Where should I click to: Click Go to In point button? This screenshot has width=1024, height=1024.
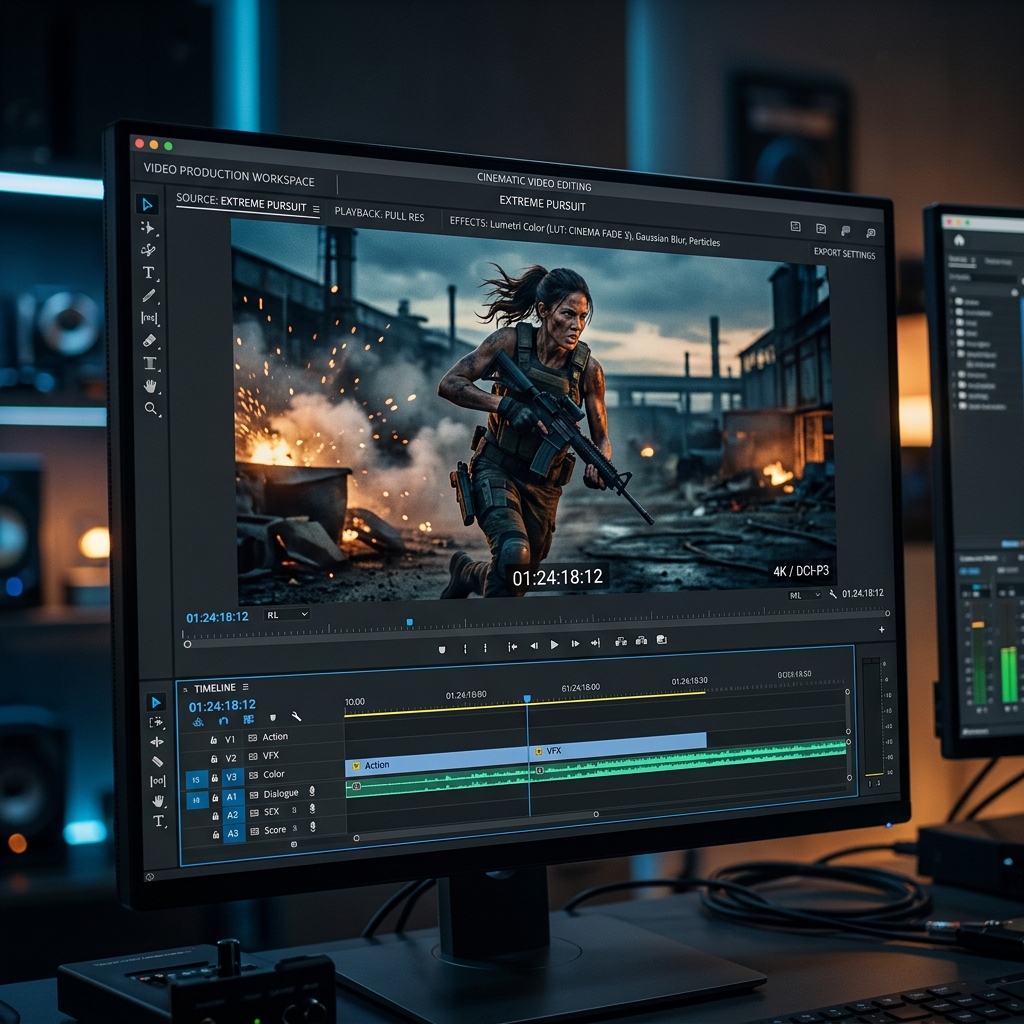point(513,647)
